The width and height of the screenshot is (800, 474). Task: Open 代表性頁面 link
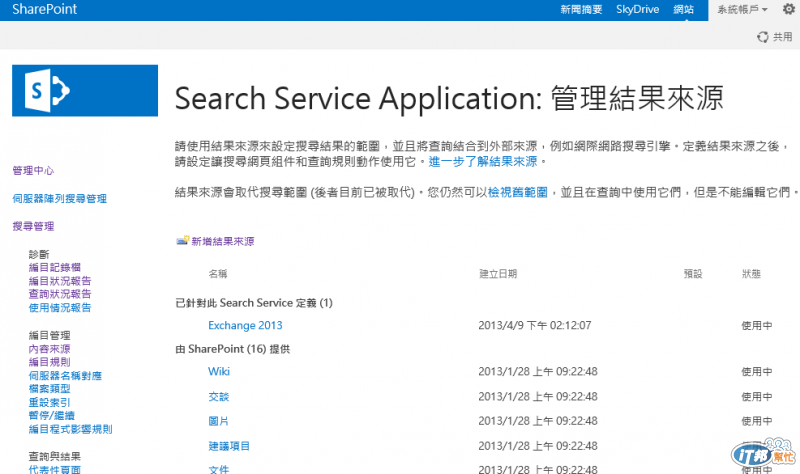pyautogui.click(x=55, y=469)
